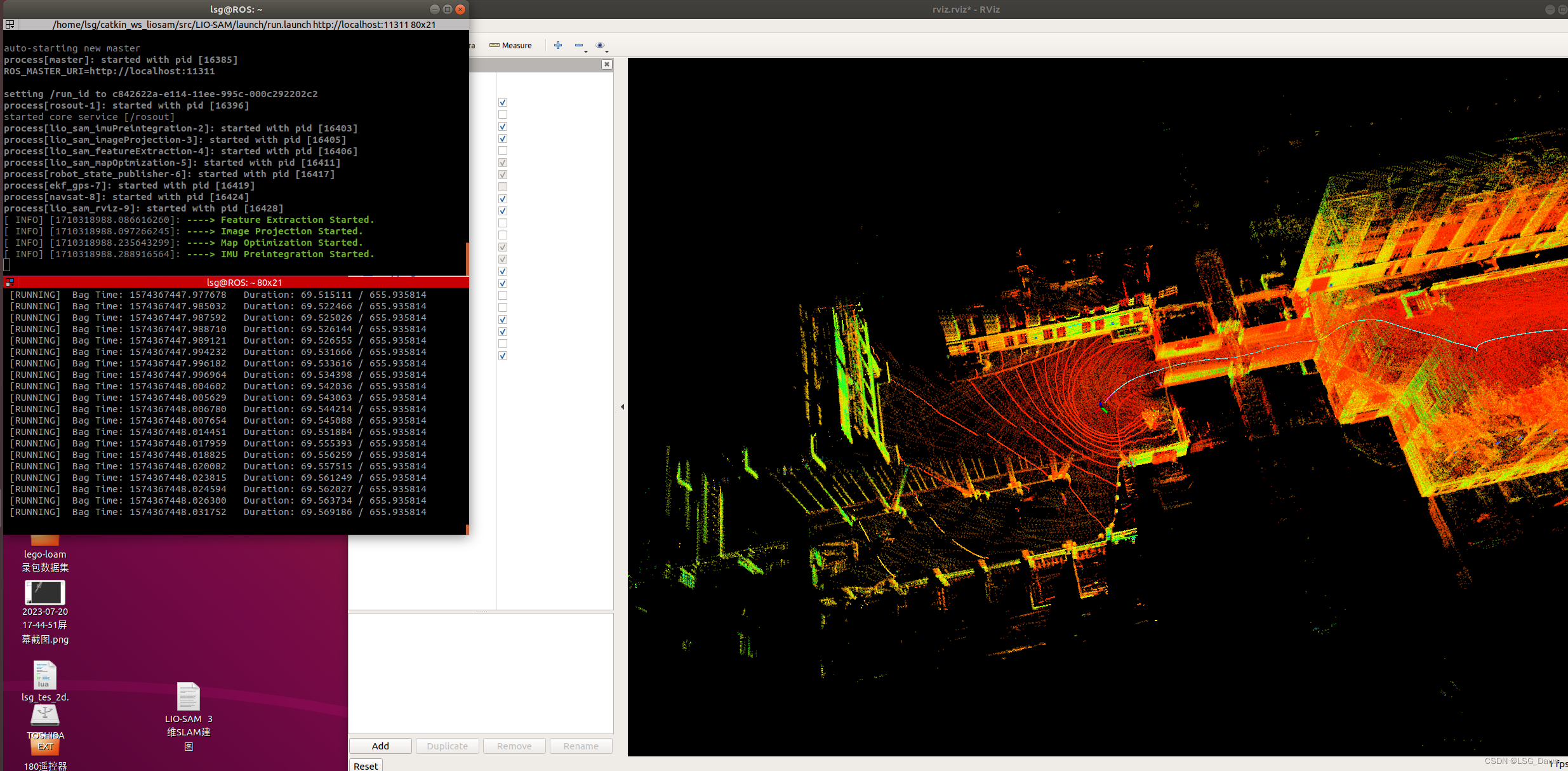
Task: Focus the red lsg@ROS 80x21 terminal pane title
Action: [x=244, y=283]
